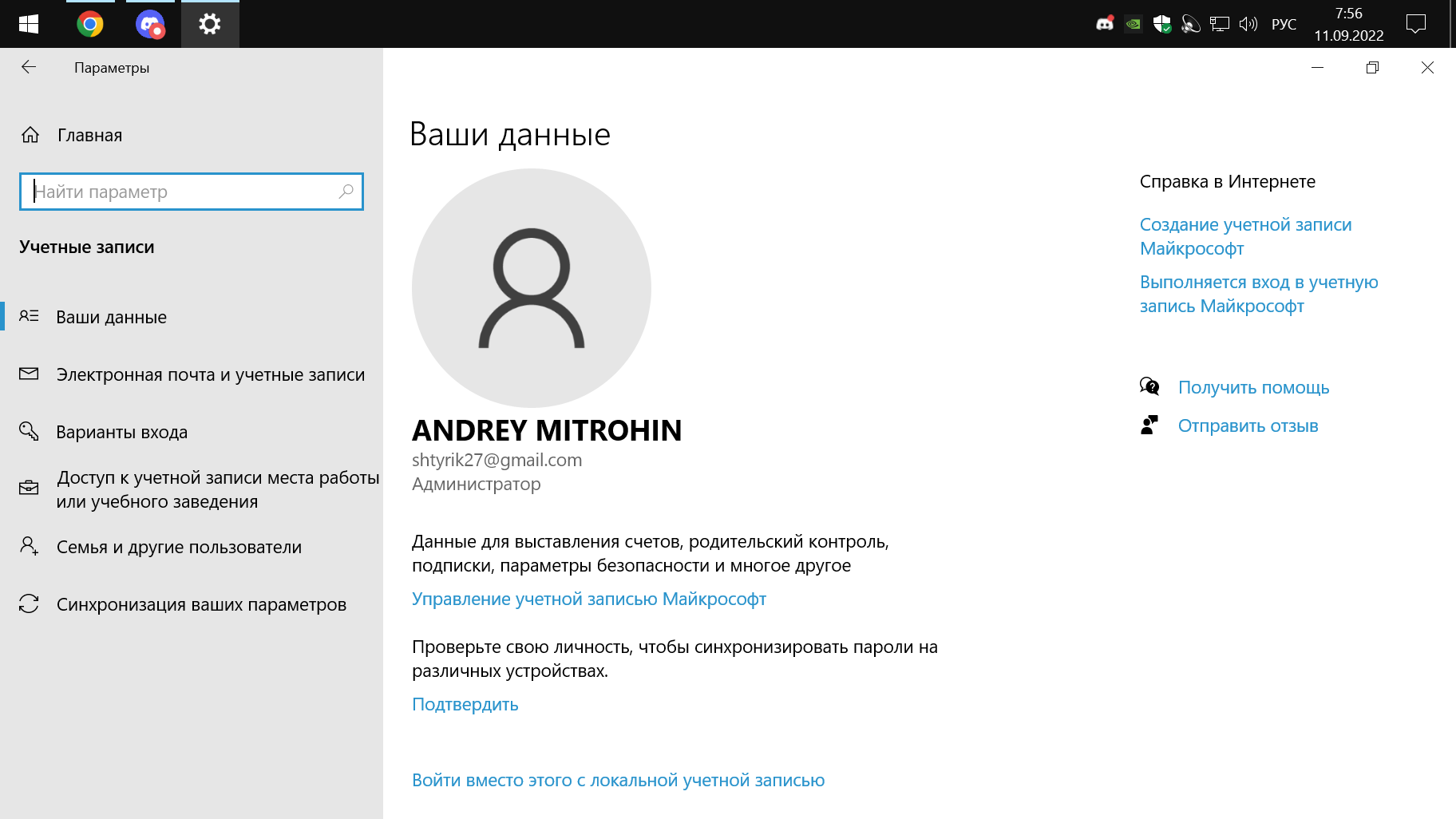
Task: Click the volume speaker tray icon
Action: pyautogui.click(x=1248, y=25)
